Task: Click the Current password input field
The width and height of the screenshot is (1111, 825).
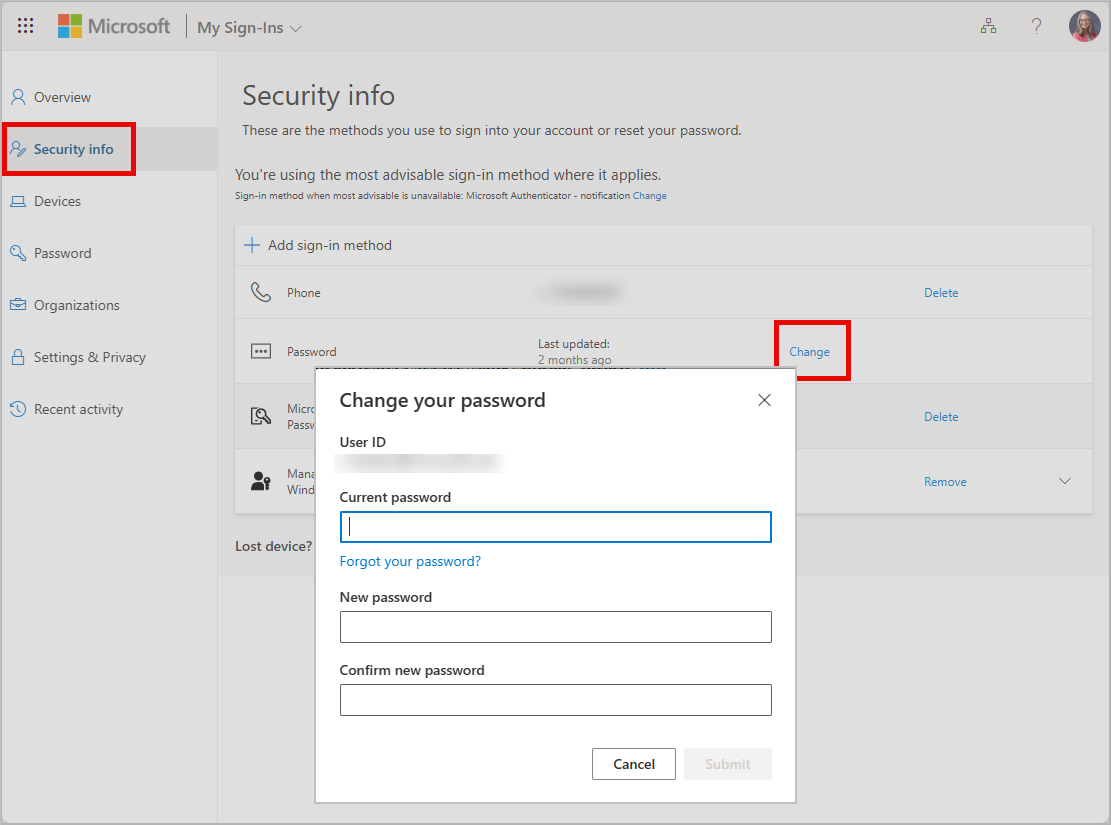Action: click(x=555, y=527)
